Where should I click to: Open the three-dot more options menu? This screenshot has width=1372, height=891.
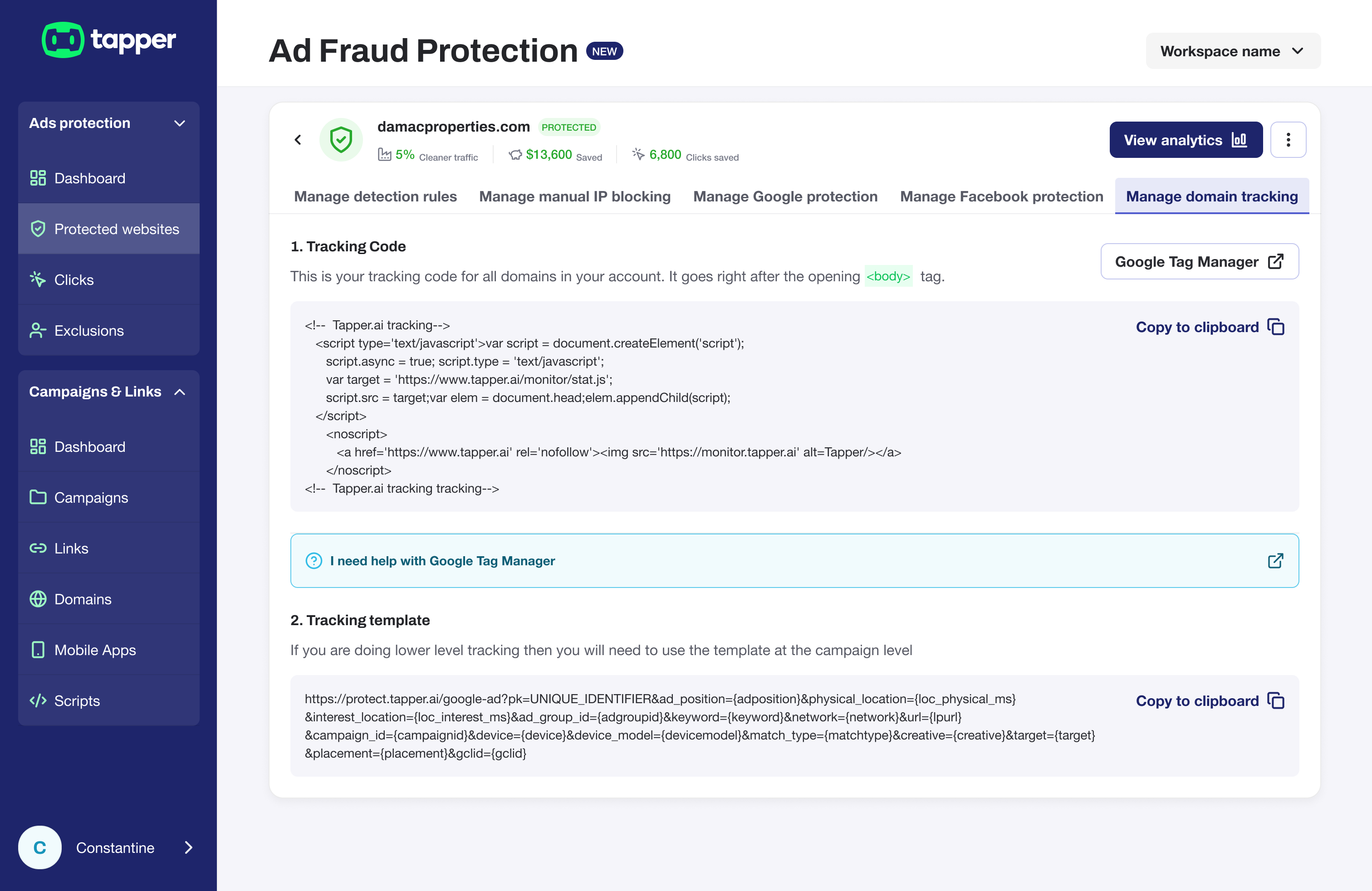coord(1288,139)
